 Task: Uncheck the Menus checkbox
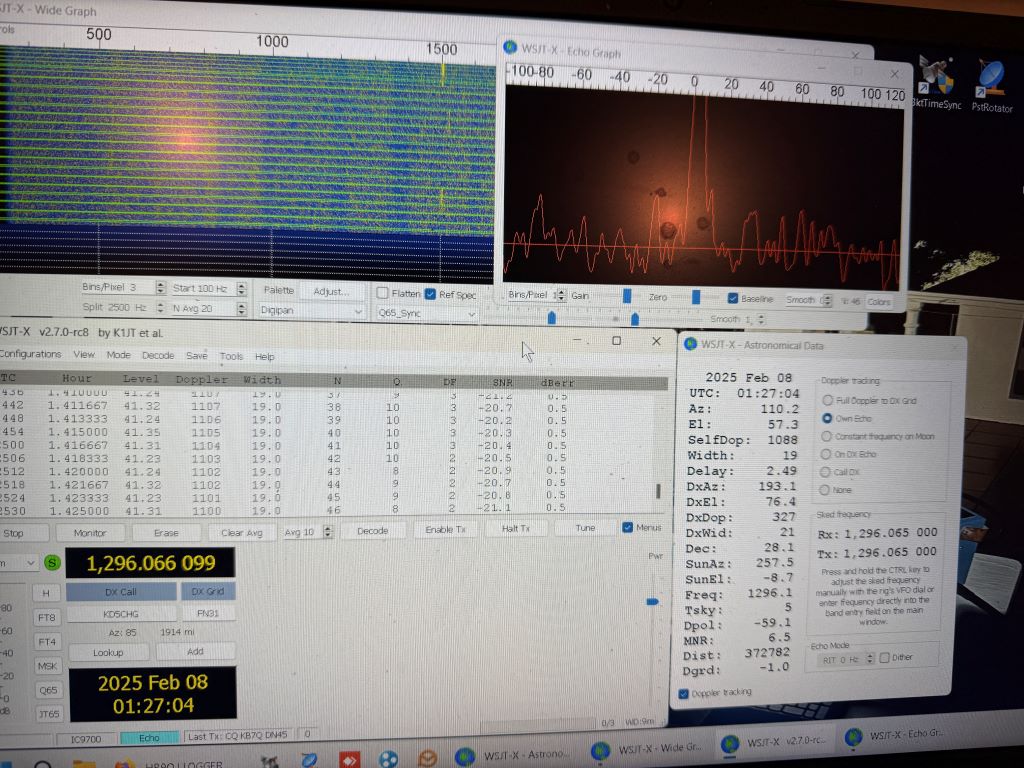[628, 527]
